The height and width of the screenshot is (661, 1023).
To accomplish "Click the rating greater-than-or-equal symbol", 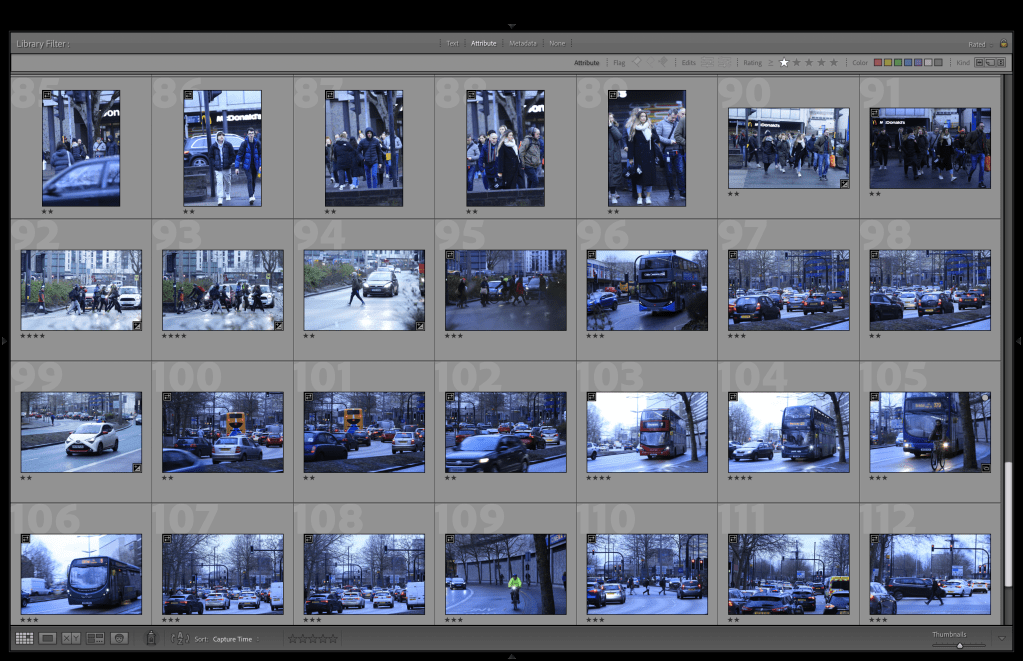I will (771, 63).
